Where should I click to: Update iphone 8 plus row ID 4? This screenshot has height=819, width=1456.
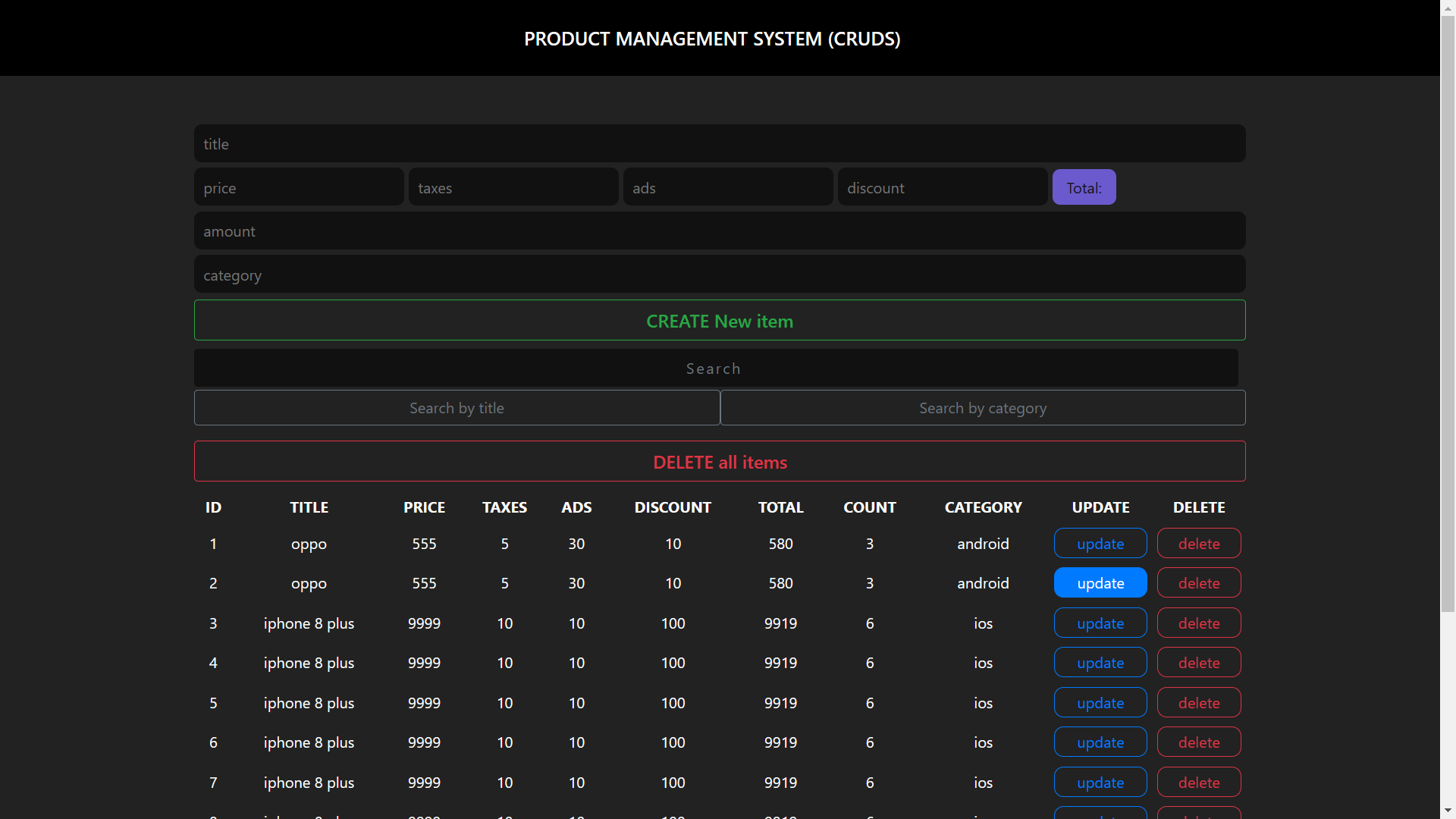click(x=1100, y=663)
